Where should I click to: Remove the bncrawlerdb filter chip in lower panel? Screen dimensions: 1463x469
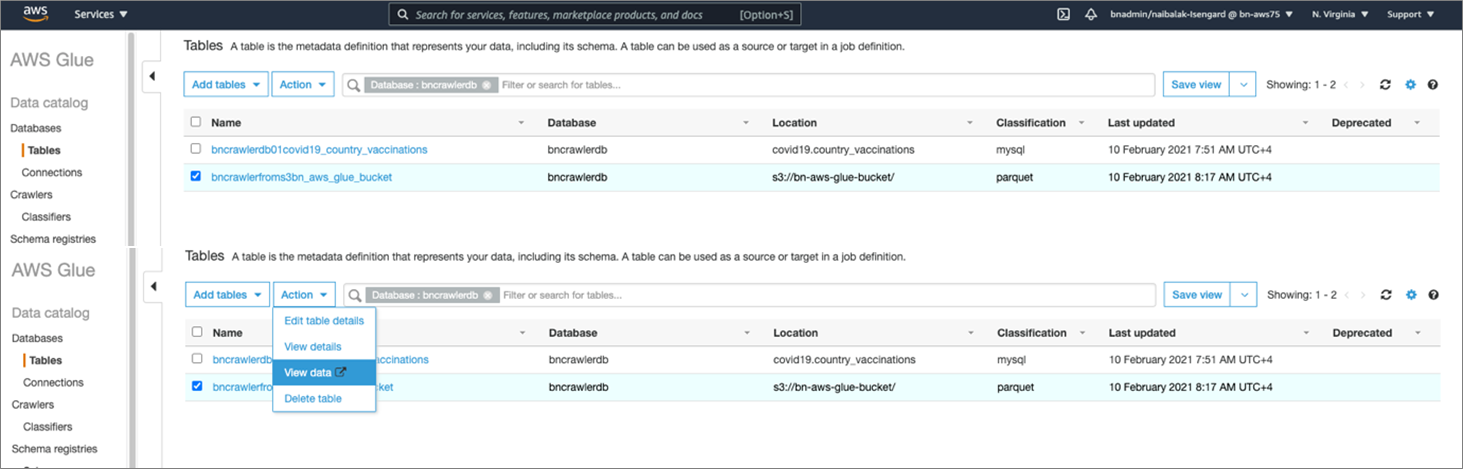tap(488, 295)
